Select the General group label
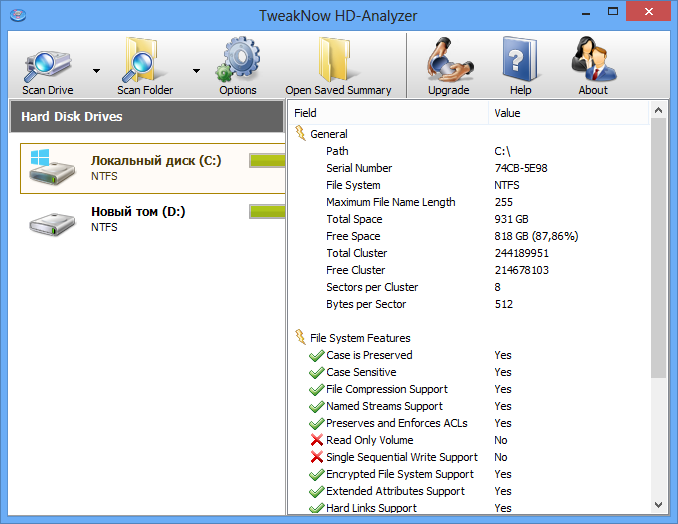This screenshot has width=678, height=524. 329,134
